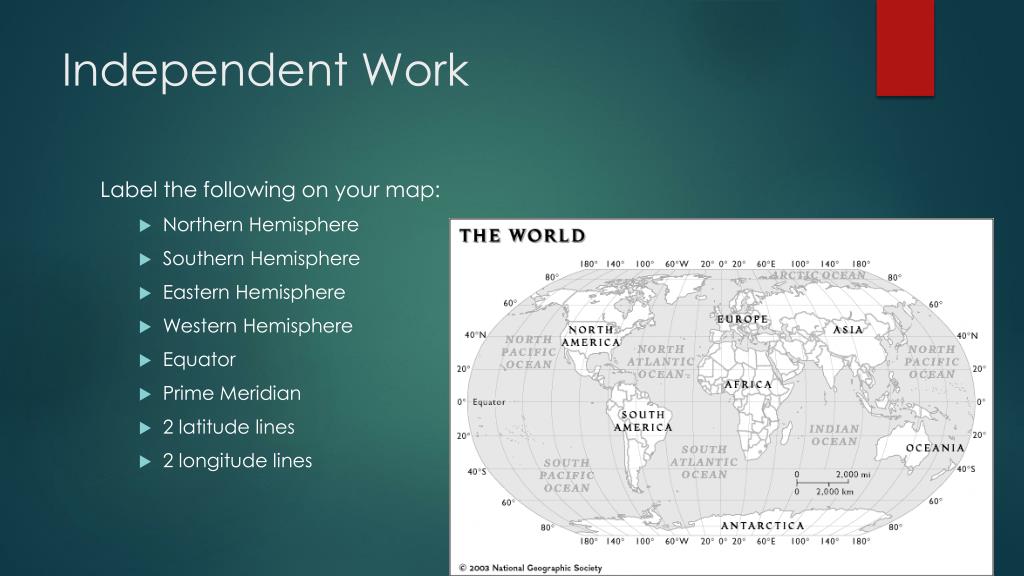Image resolution: width=1024 pixels, height=576 pixels.
Task: Click '© 2003 National Geographic Society' credit
Action: pyautogui.click(x=530, y=568)
